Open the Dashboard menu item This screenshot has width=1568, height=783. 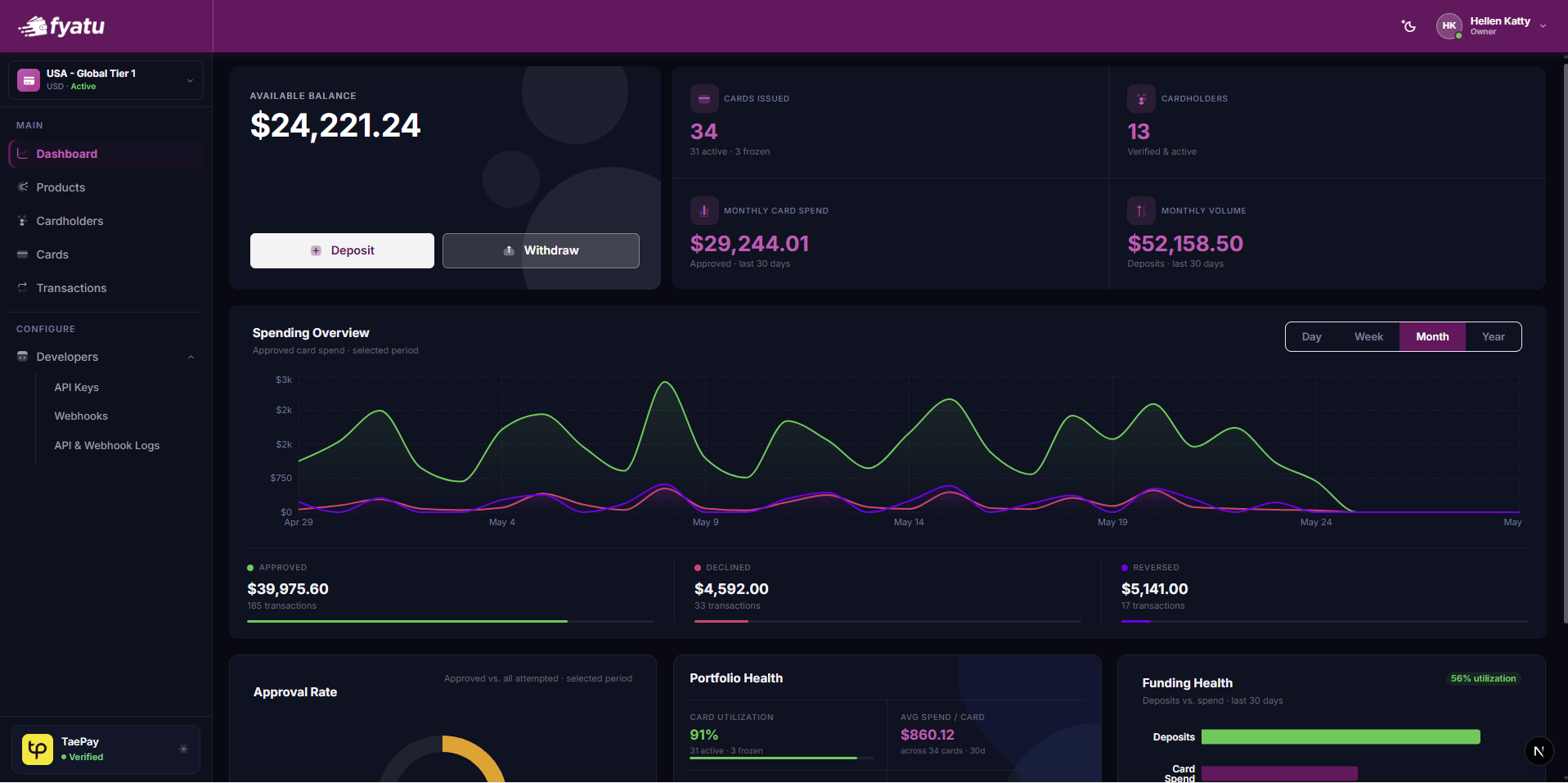(106, 154)
